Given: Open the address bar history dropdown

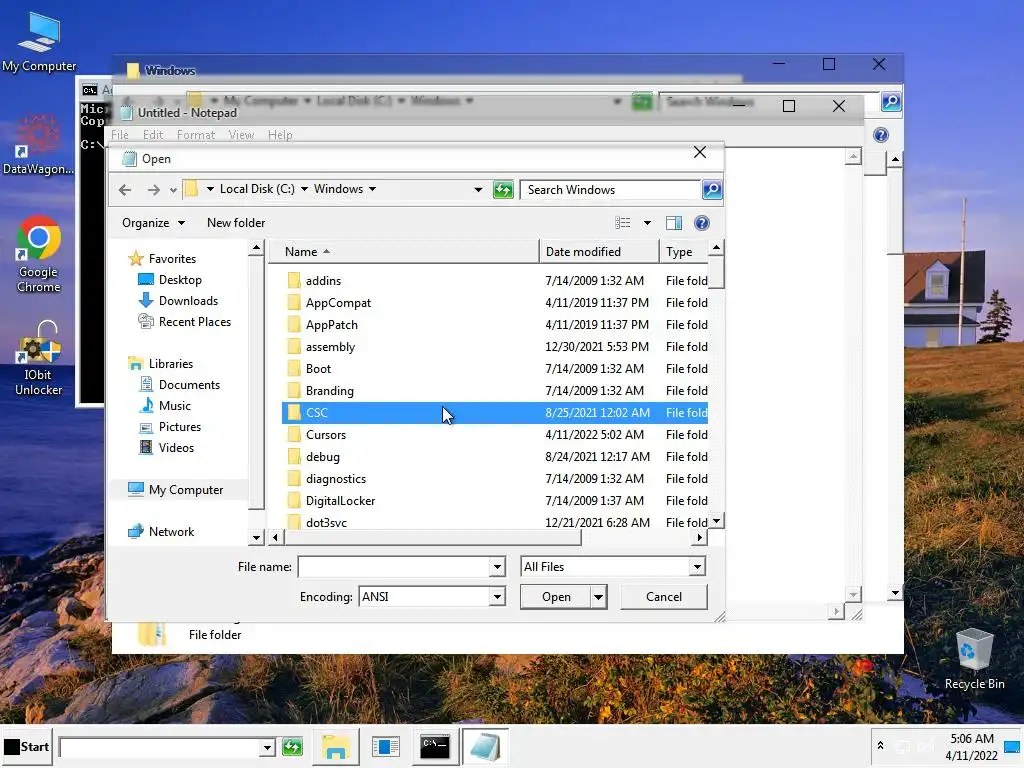Looking at the screenshot, I should [478, 189].
